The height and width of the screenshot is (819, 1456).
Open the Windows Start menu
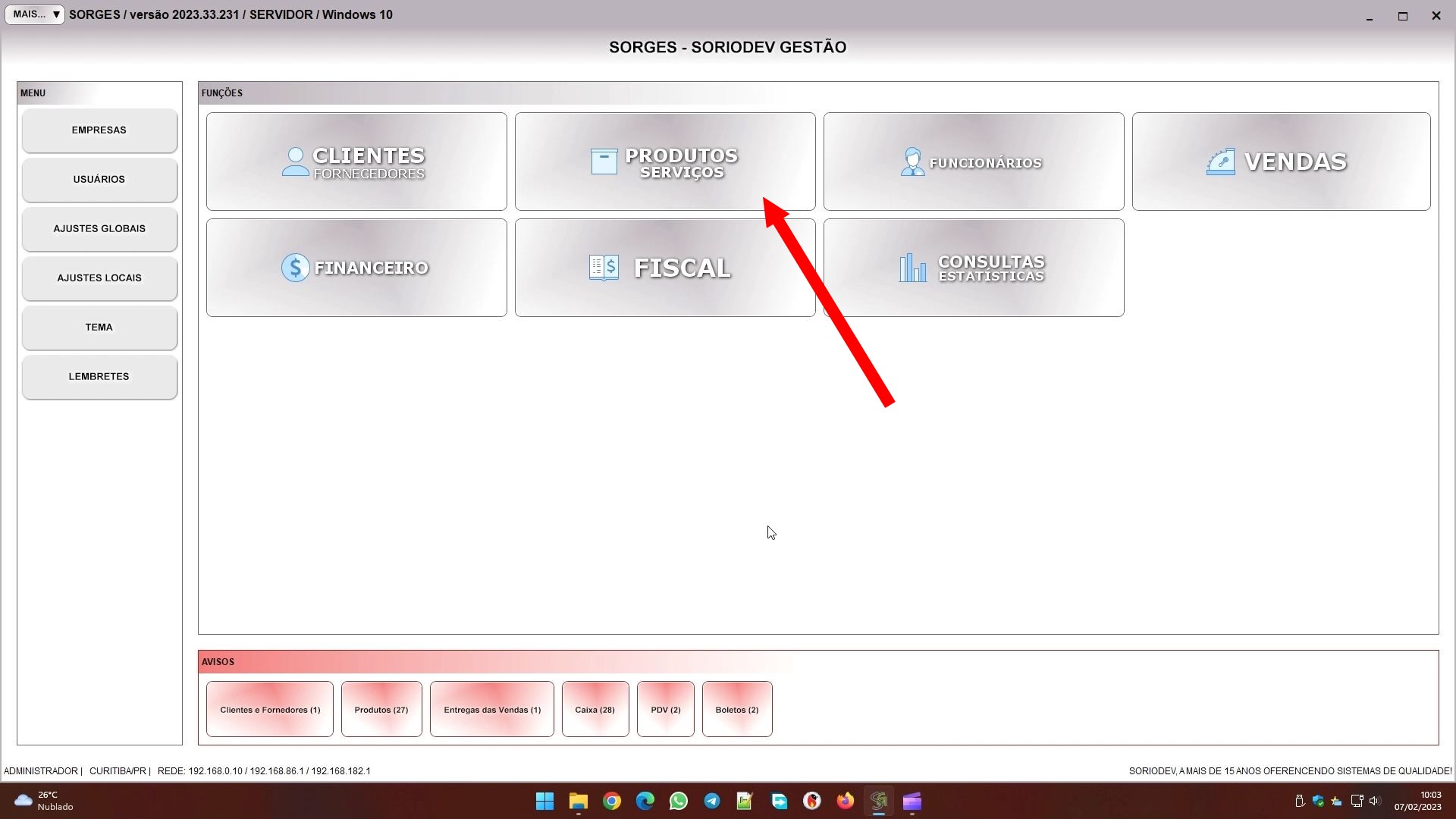coord(545,802)
